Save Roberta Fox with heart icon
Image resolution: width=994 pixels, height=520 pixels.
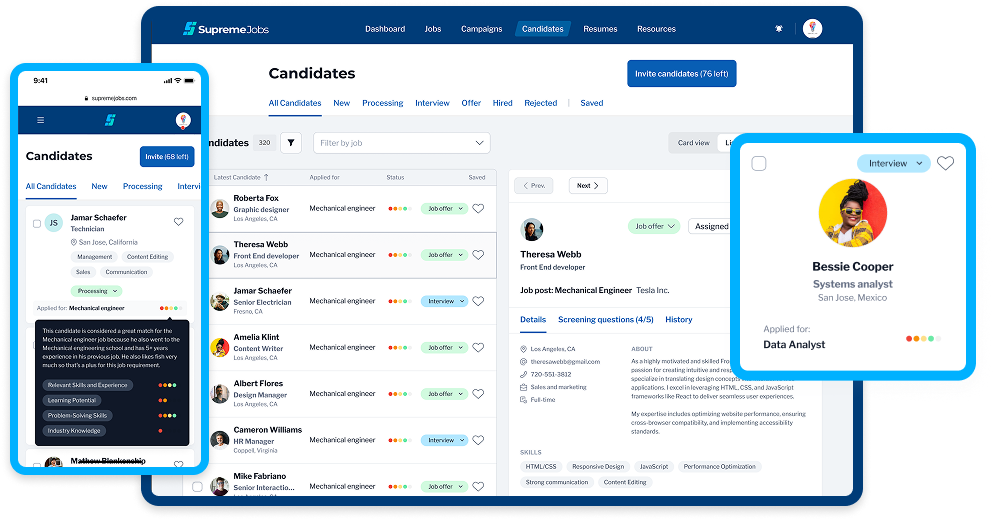click(478, 209)
